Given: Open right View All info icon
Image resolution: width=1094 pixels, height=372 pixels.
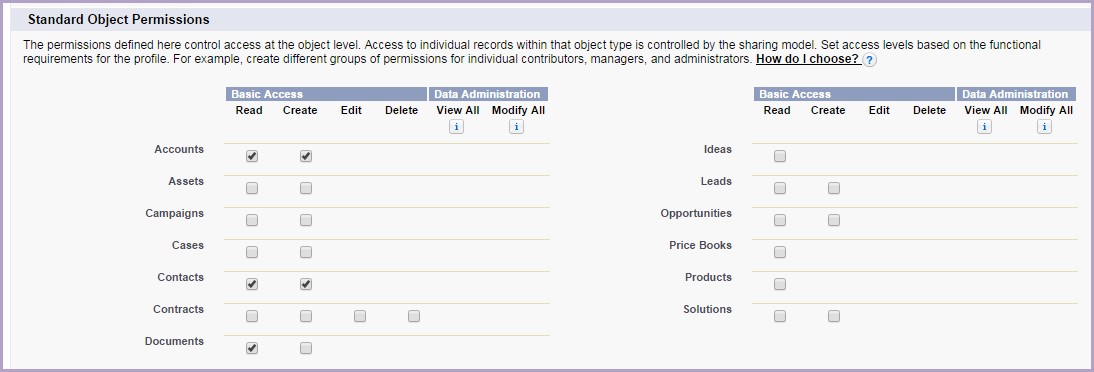Looking at the screenshot, I should tap(984, 127).
